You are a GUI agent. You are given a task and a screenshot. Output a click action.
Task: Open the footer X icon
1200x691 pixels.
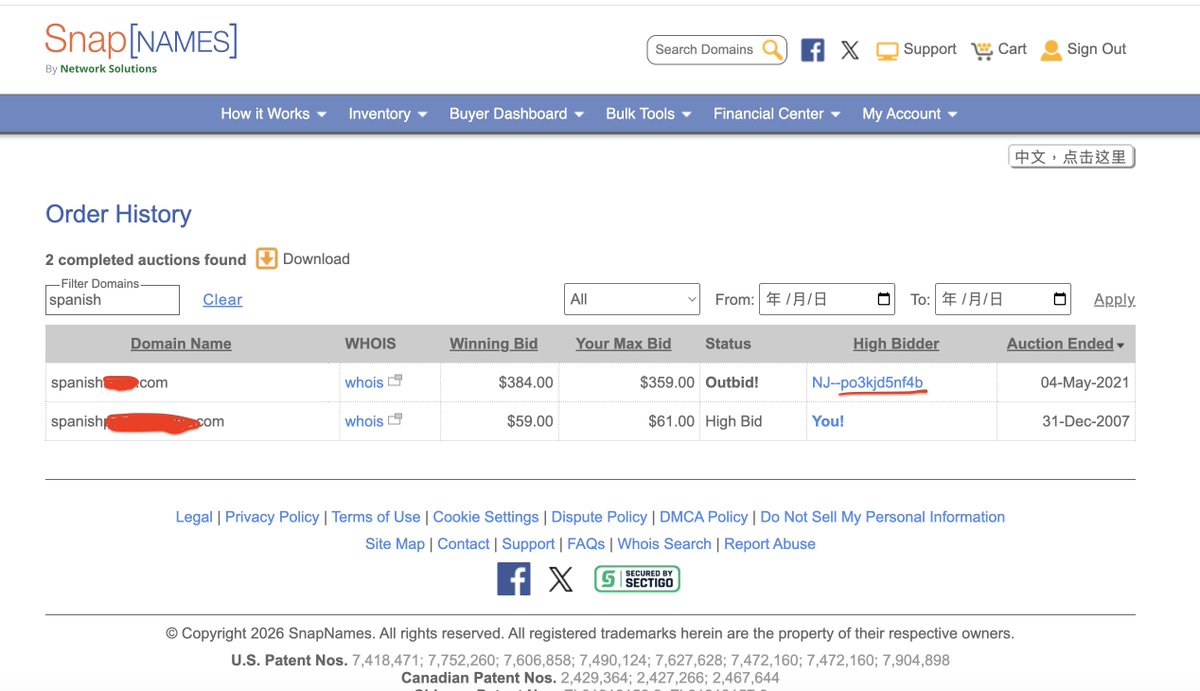(x=561, y=579)
